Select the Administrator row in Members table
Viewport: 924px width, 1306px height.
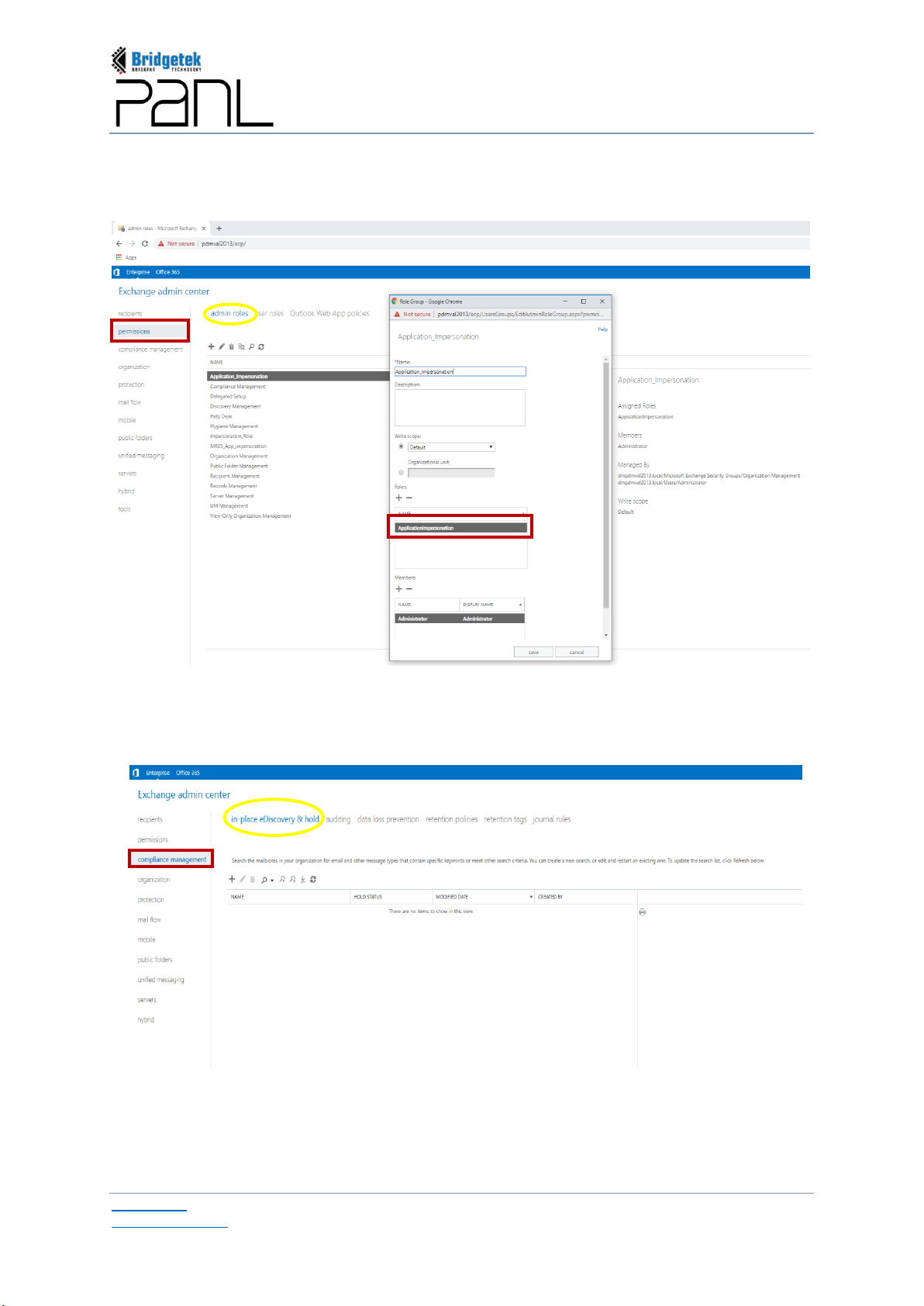point(460,619)
